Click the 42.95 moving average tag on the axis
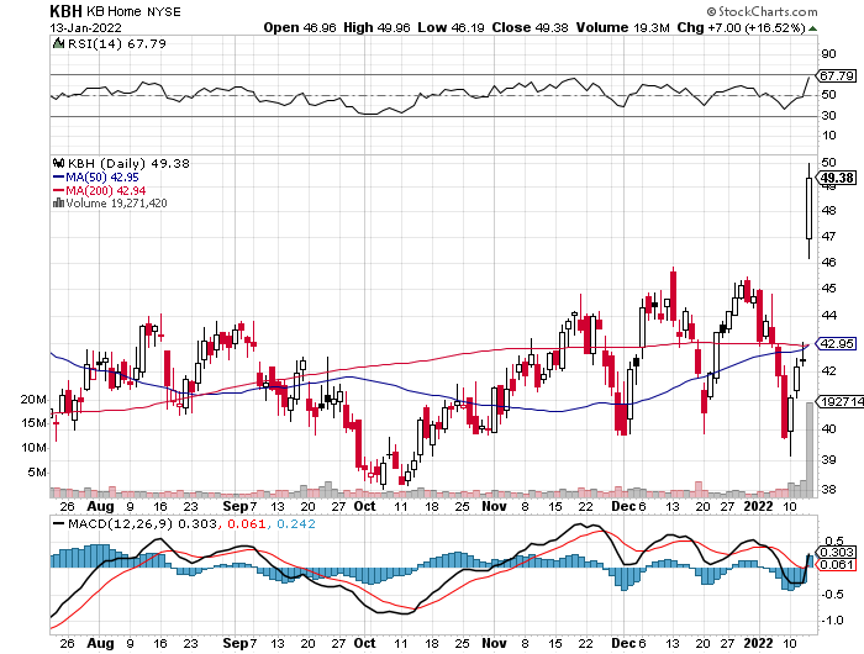The width and height of the screenshot is (864, 654). [837, 344]
